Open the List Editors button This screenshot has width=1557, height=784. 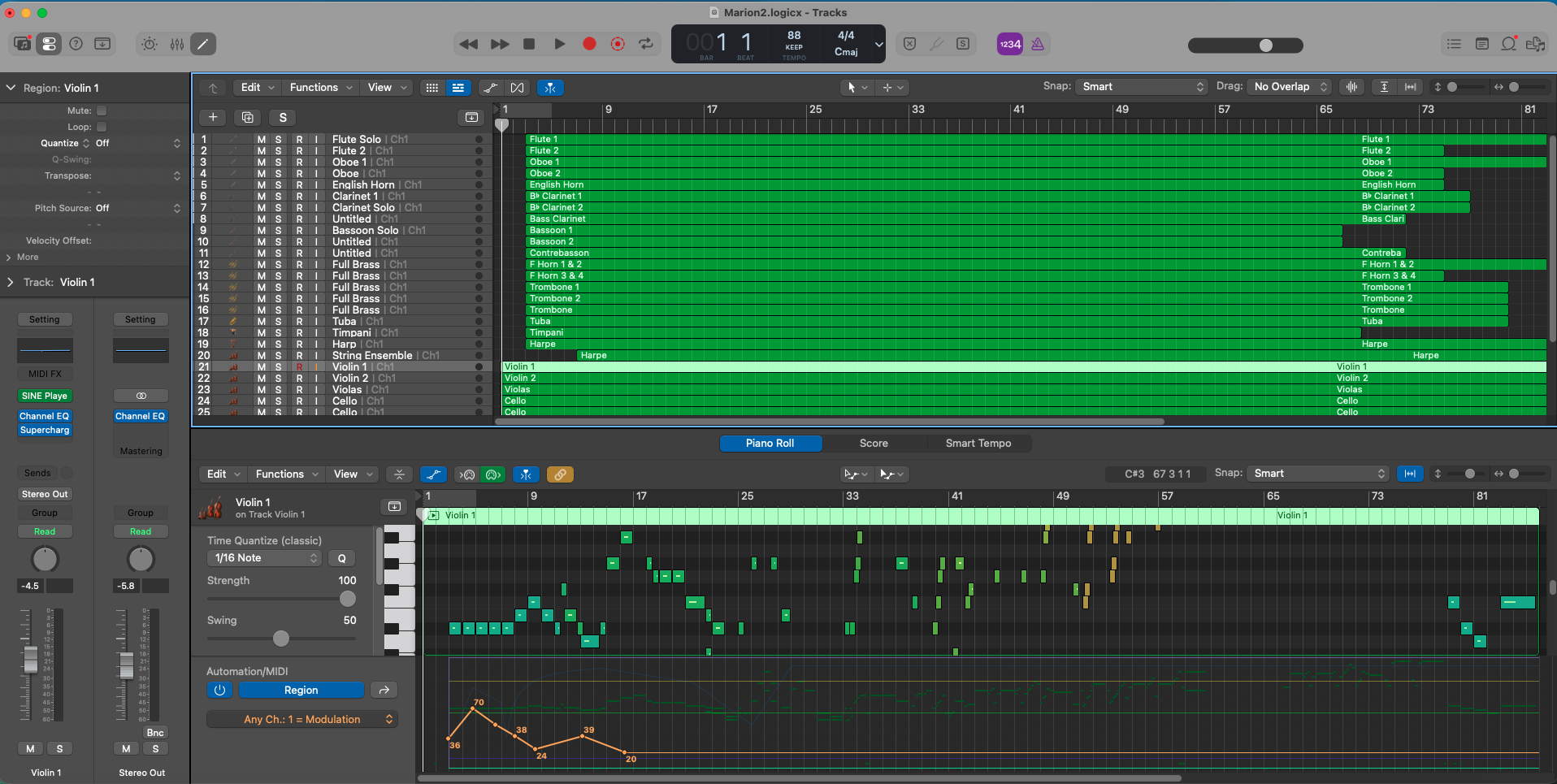[1455, 44]
